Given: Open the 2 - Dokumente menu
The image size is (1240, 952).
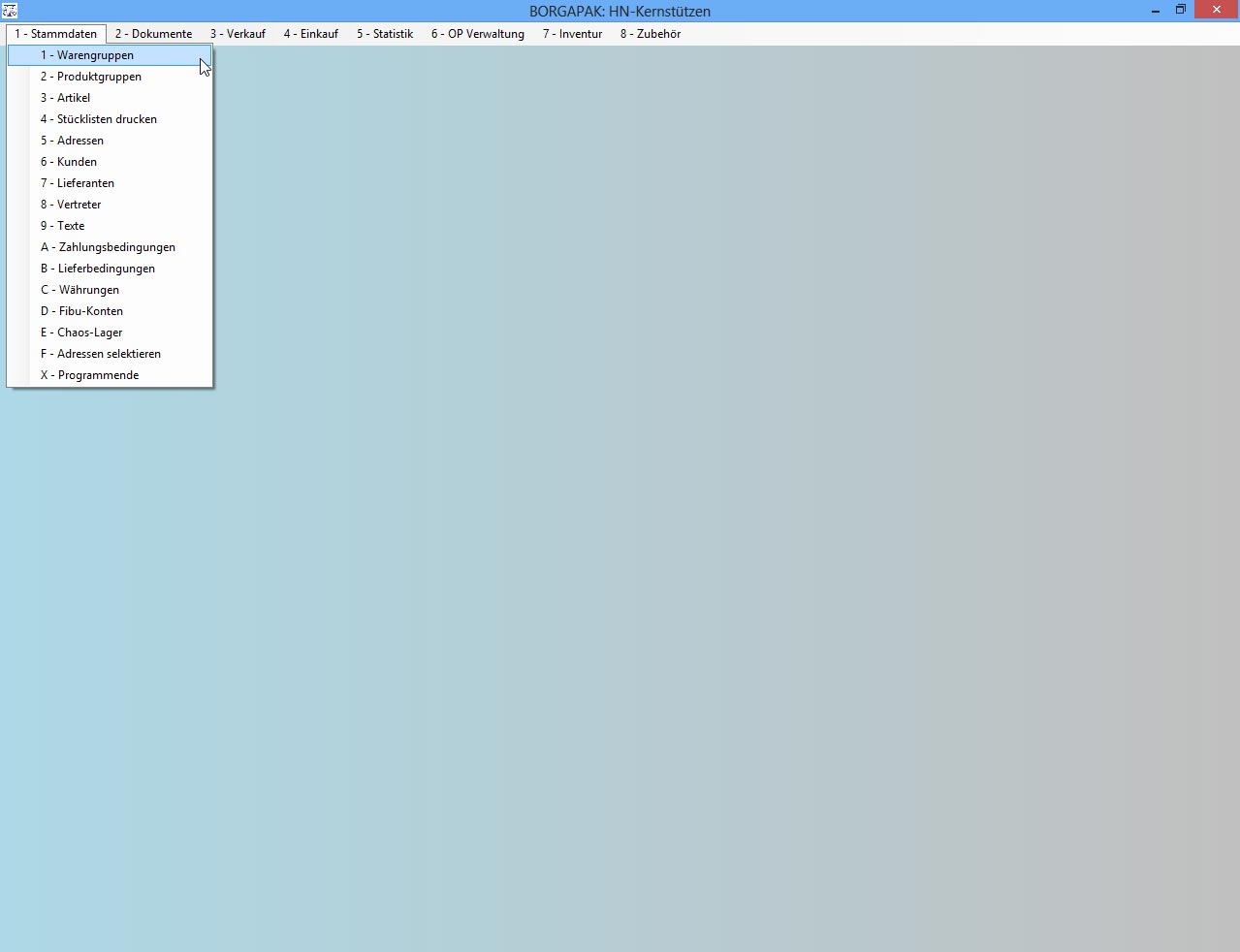Looking at the screenshot, I should [x=153, y=34].
